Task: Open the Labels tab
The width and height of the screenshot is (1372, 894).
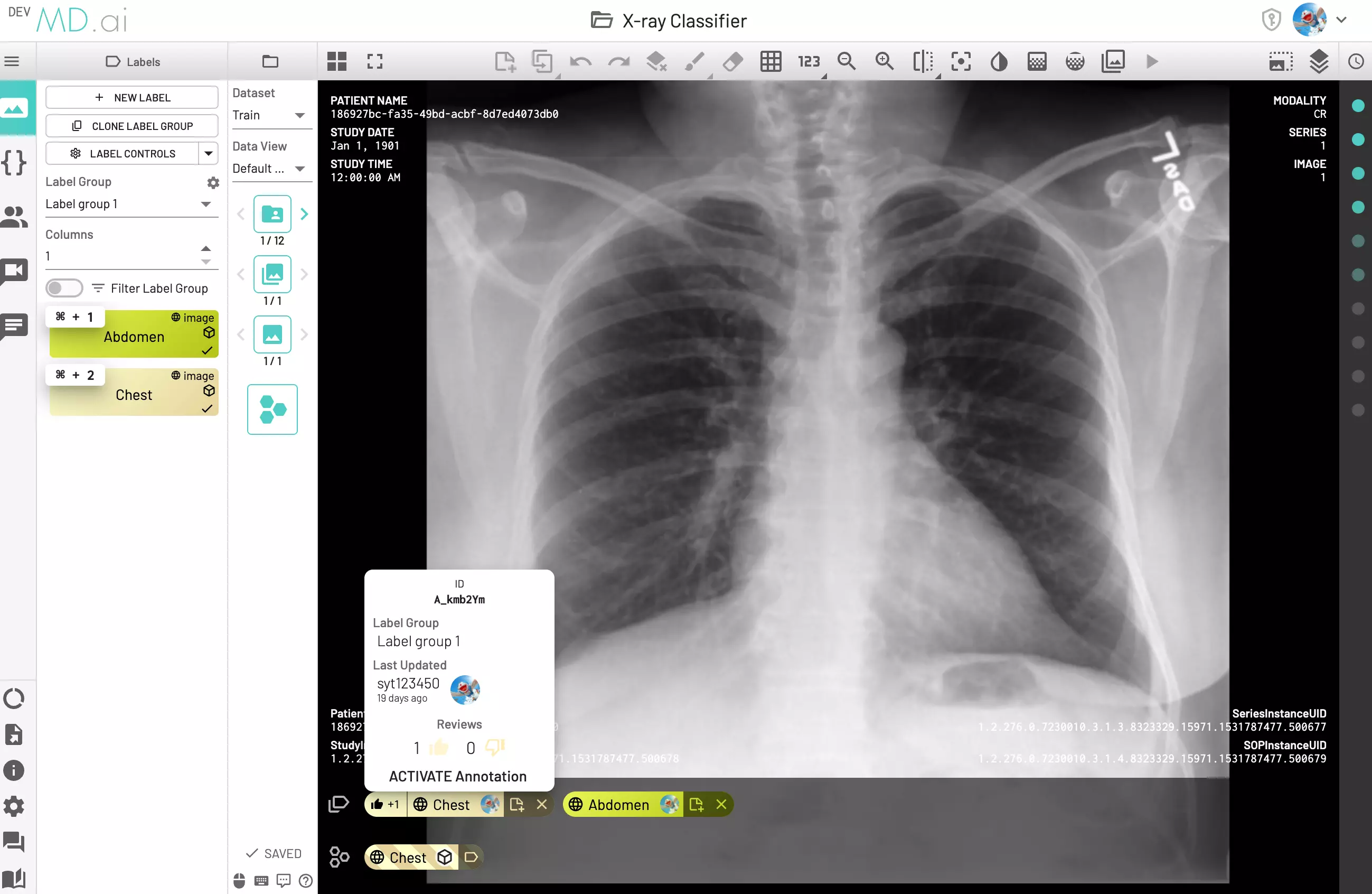Action: click(x=133, y=62)
